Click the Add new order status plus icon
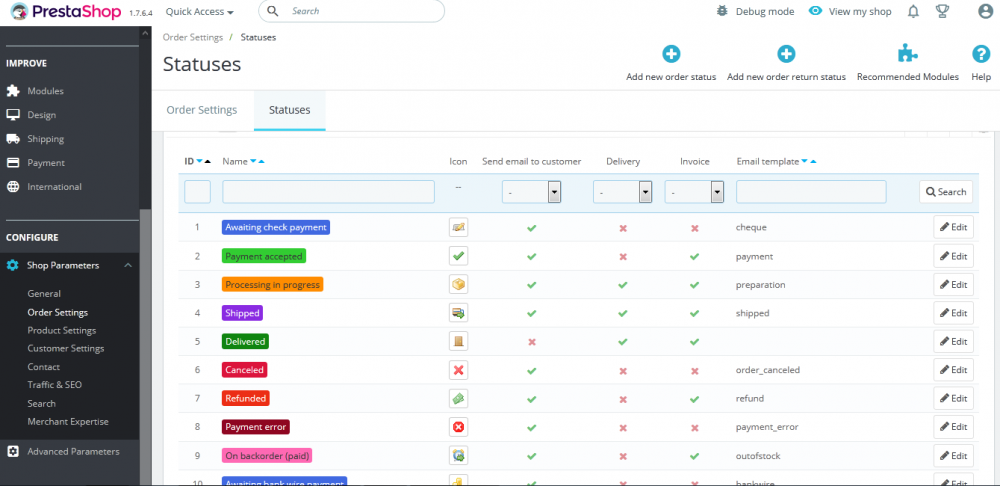The width and height of the screenshot is (1000, 486). (671, 54)
